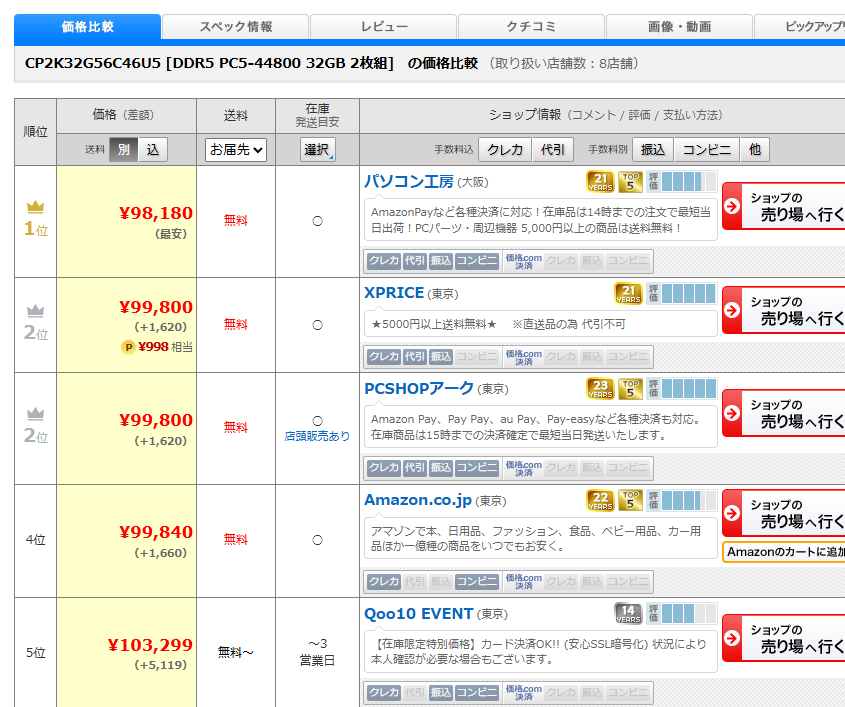The height and width of the screenshot is (707, 845).
Task: Click パソコン工房 rating bar
Action: pyautogui.click(x=682, y=182)
